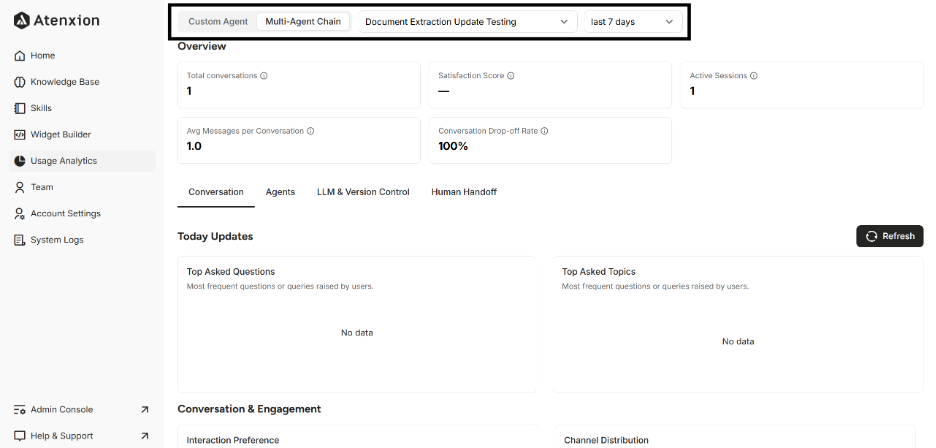
Task: Click the System Logs document icon
Action: pyautogui.click(x=19, y=240)
